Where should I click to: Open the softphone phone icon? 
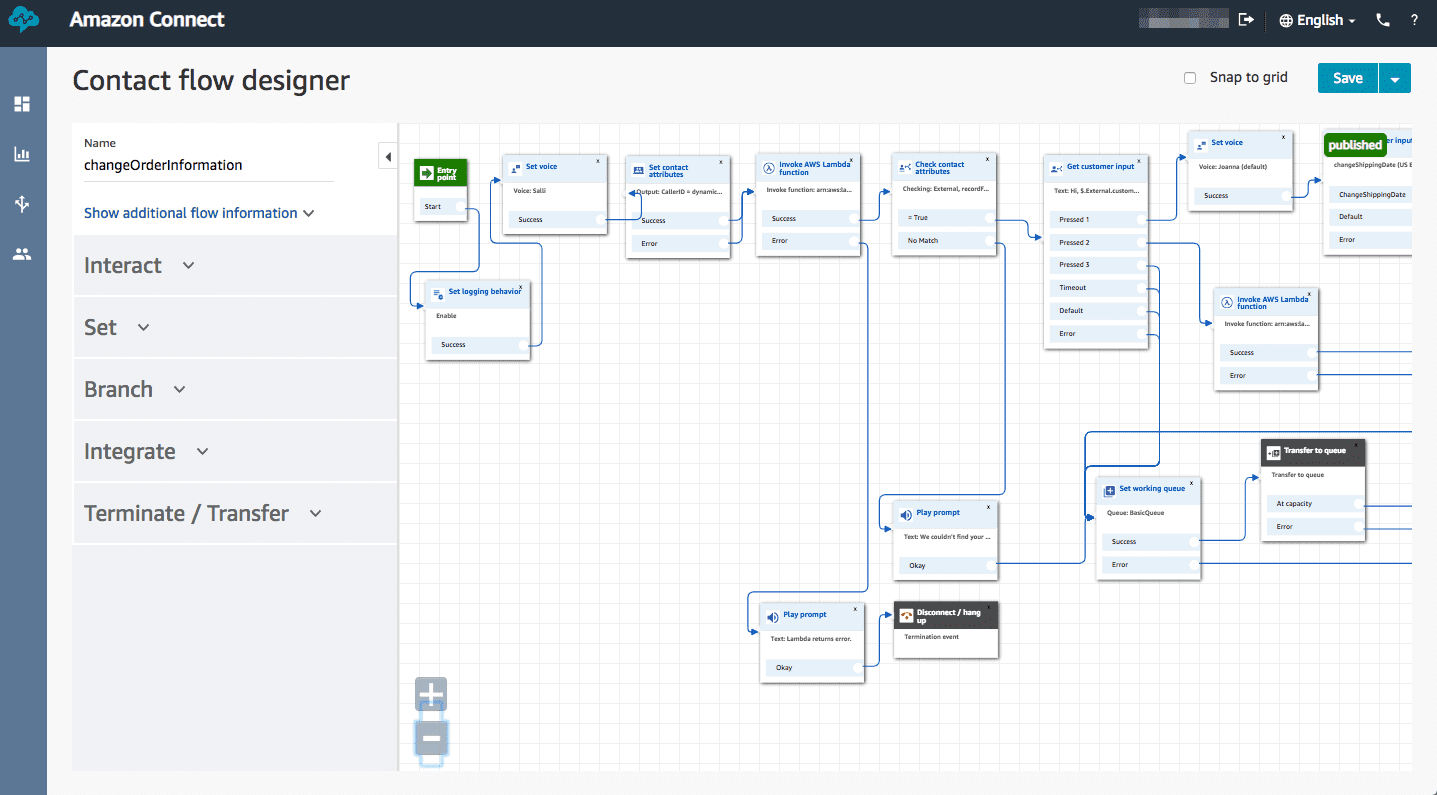tap(1383, 20)
